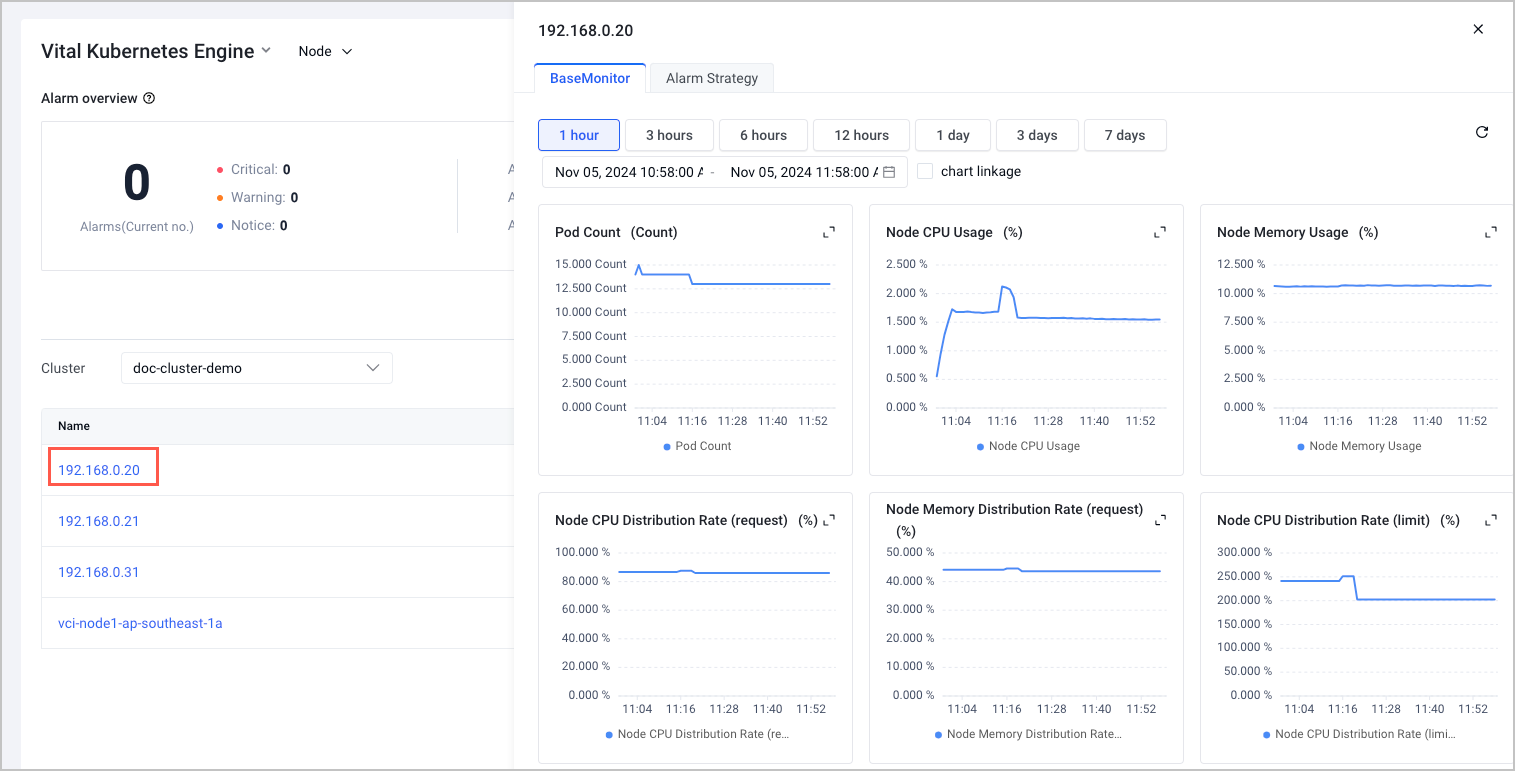Screen dimensions: 1515x771
Task: Click the Node CPU Usage (%) chart title
Action: point(954,232)
